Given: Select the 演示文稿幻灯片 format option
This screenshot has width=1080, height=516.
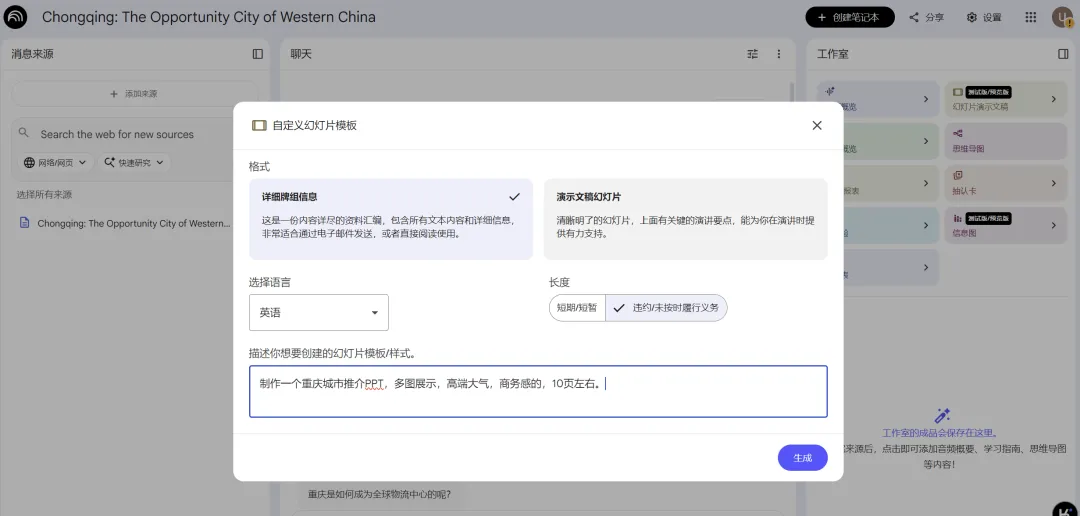Looking at the screenshot, I should 685,219.
